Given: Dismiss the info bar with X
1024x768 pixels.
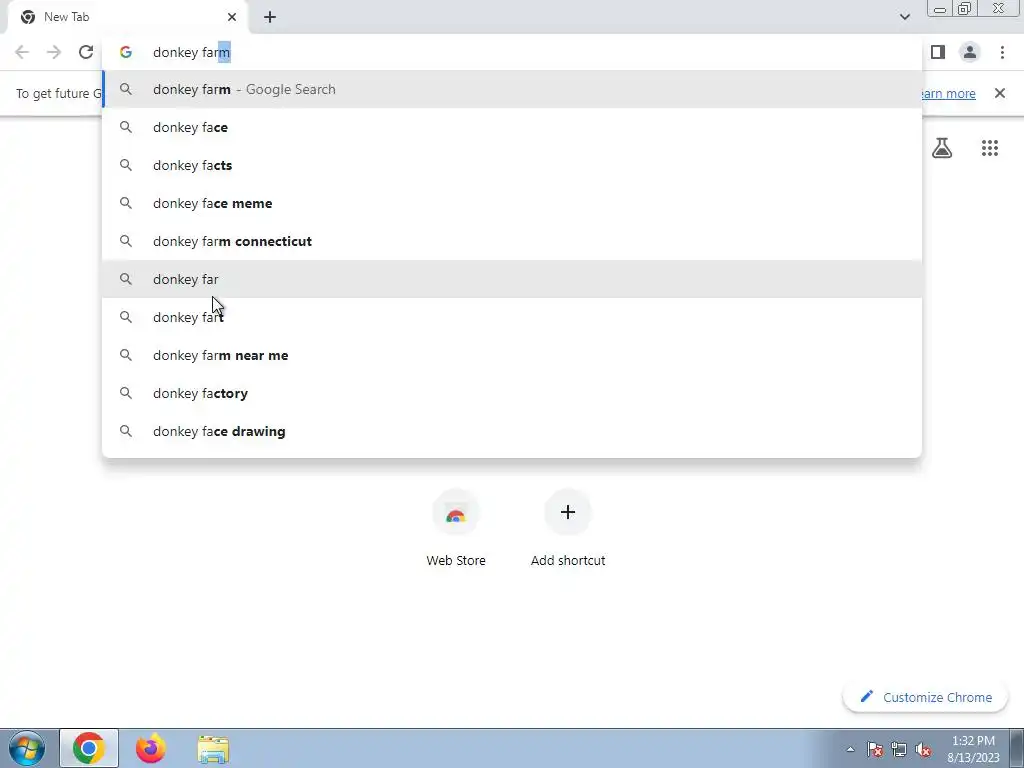Looking at the screenshot, I should 1000,93.
